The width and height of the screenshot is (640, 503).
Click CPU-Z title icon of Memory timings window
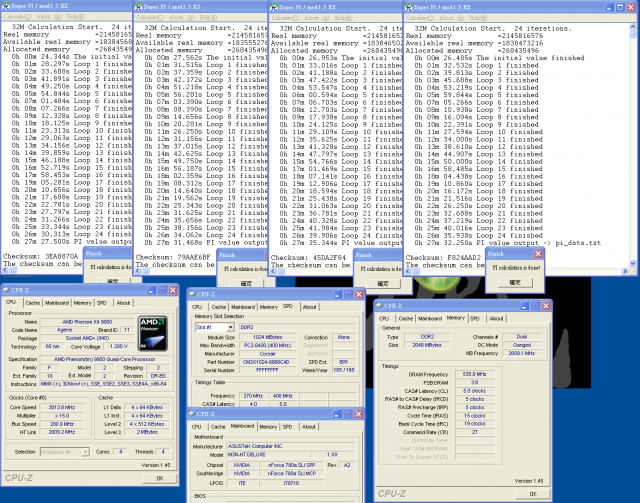(379, 306)
